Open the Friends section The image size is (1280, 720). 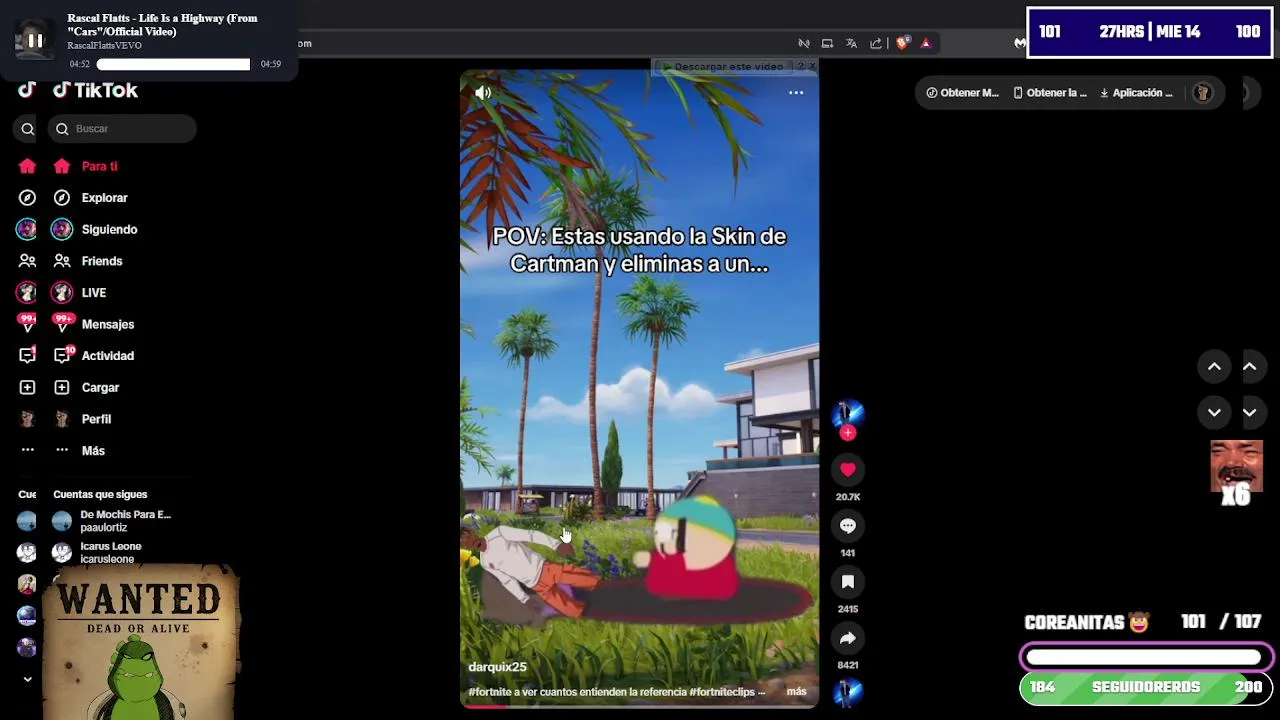click(x=102, y=261)
